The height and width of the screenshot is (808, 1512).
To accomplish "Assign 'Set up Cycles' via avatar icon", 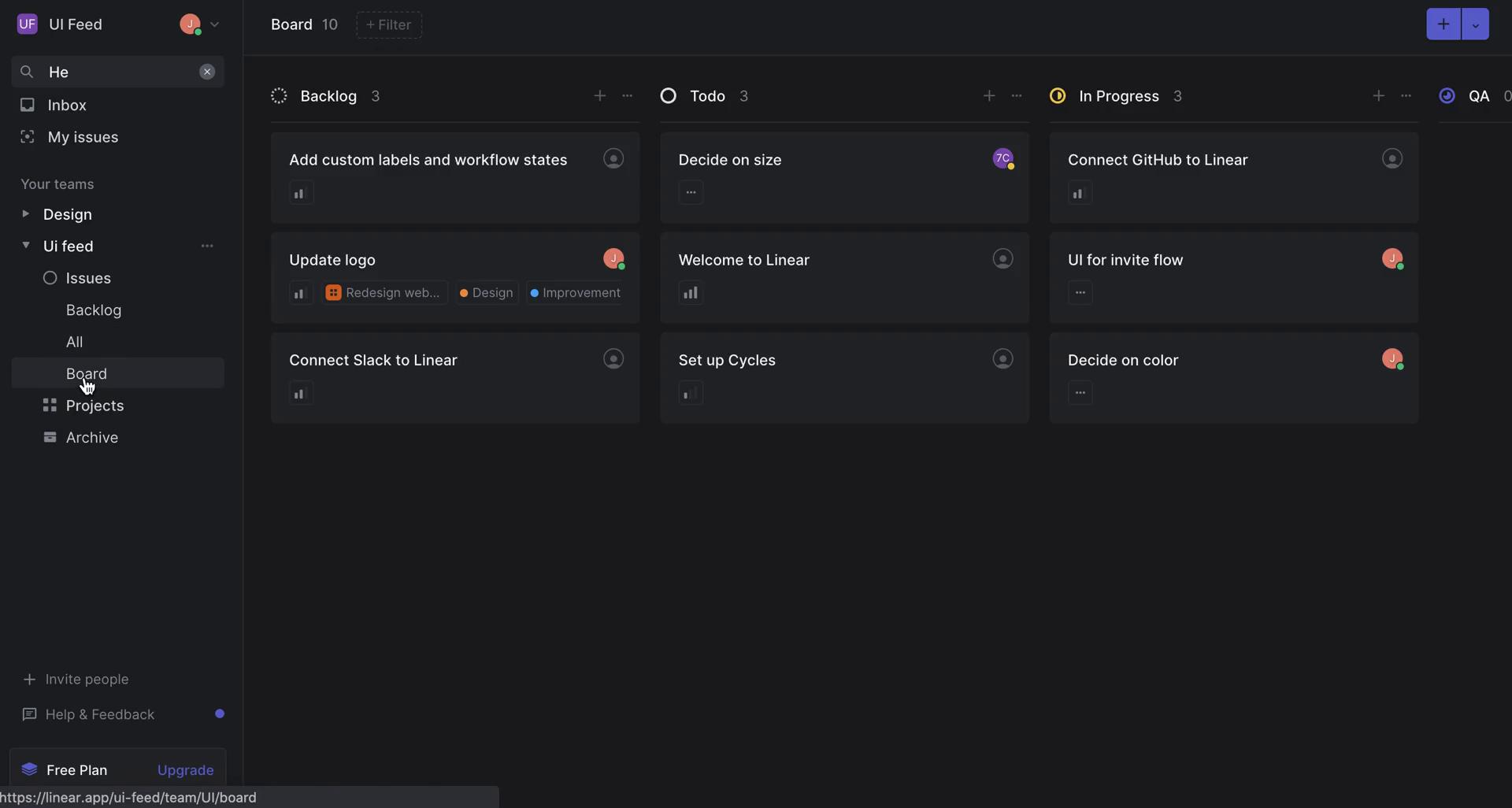I will (x=1002, y=358).
